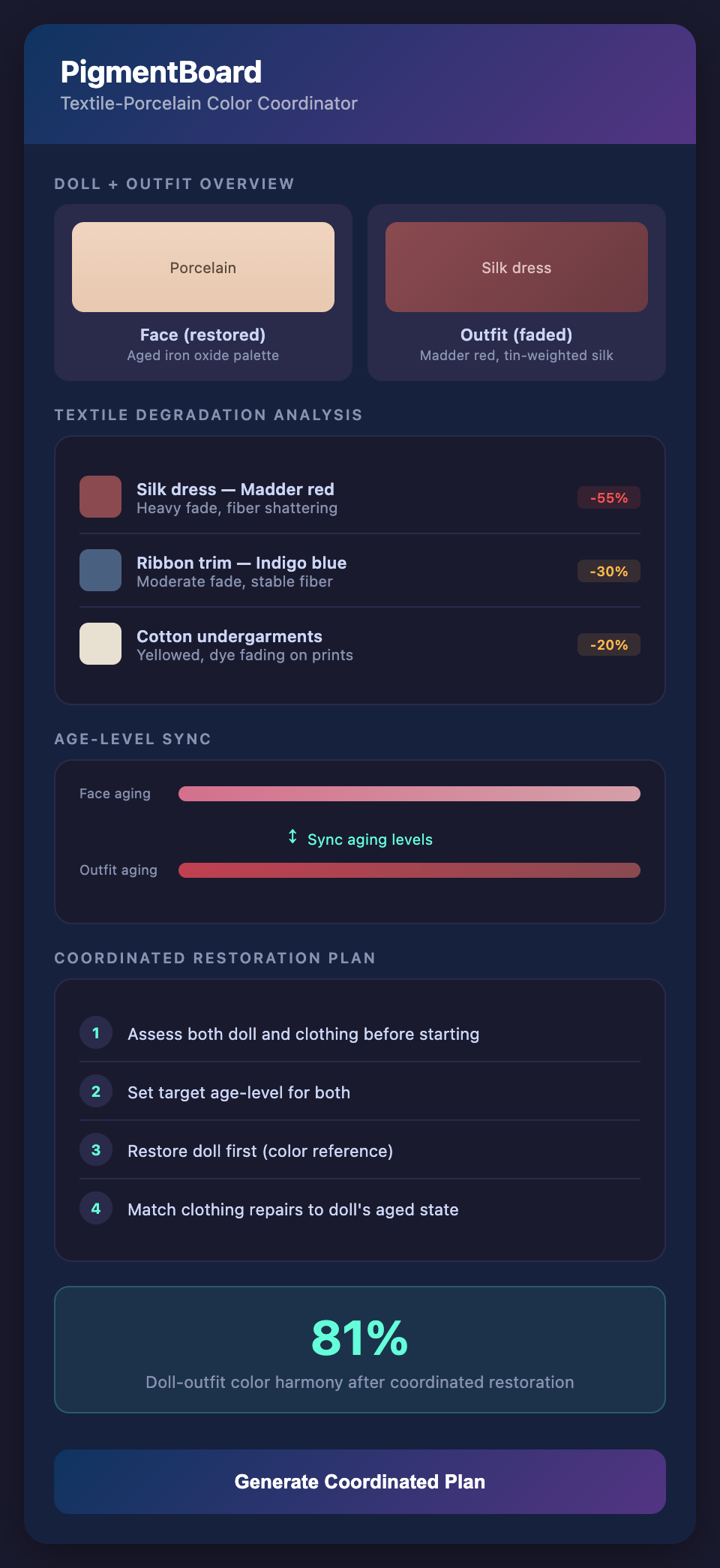Select step 1 numbered circle in restoration plan
The image size is (720, 1568).
pos(95,1032)
